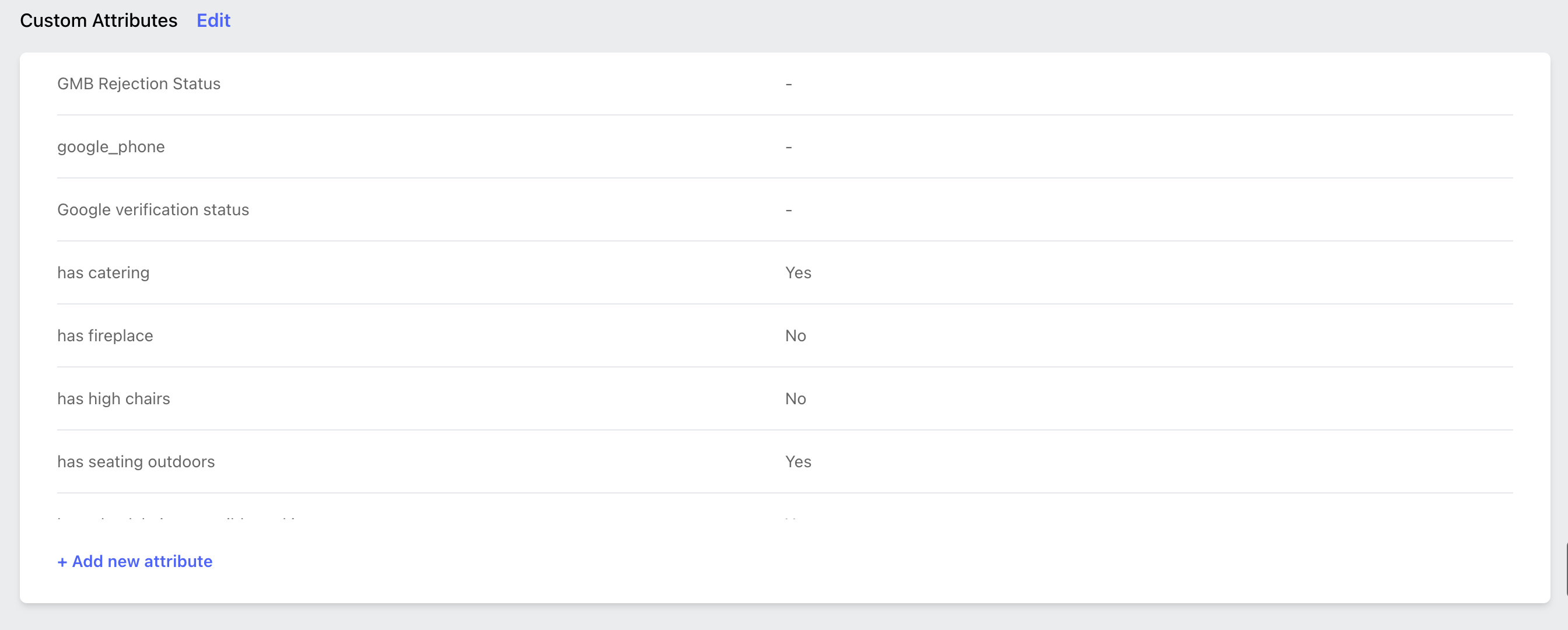Select the has high chairs attribute label
Viewport: 1568px width, 630px height.
[x=113, y=398]
